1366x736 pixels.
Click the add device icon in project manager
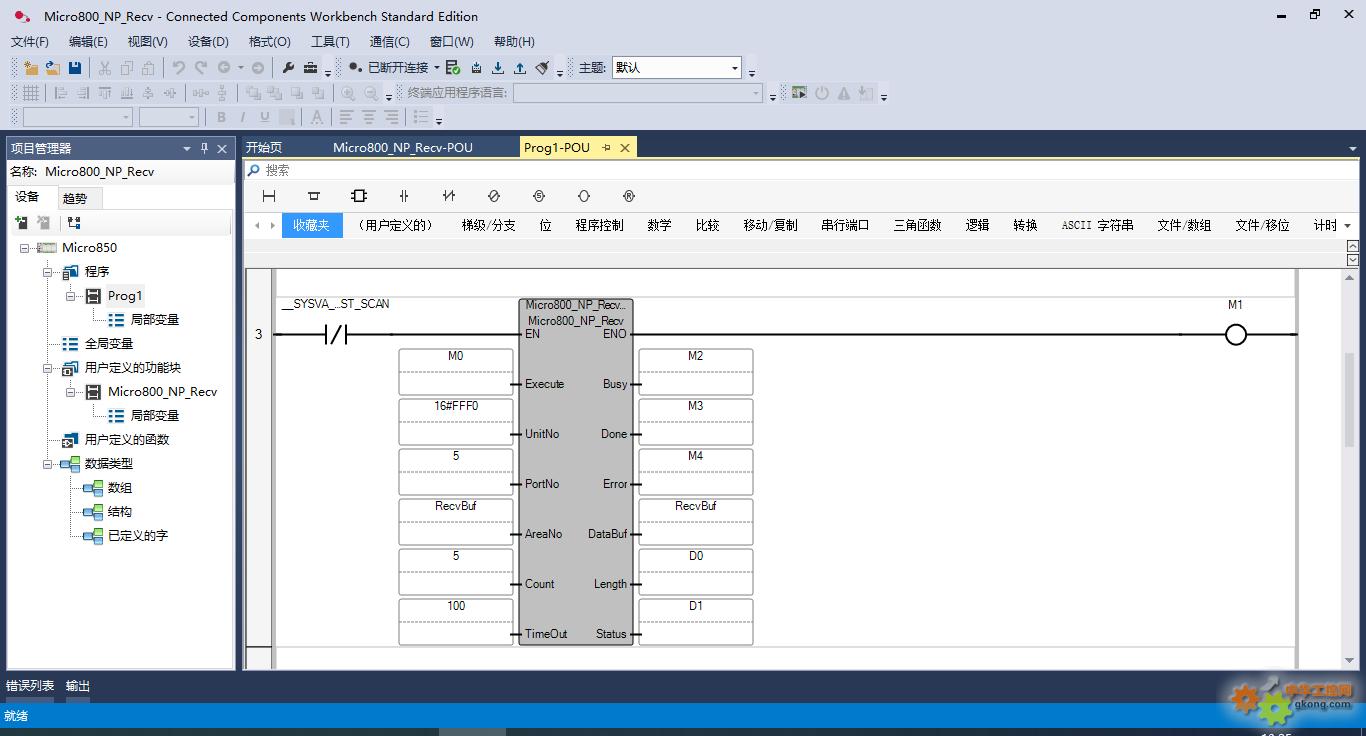(x=21, y=222)
